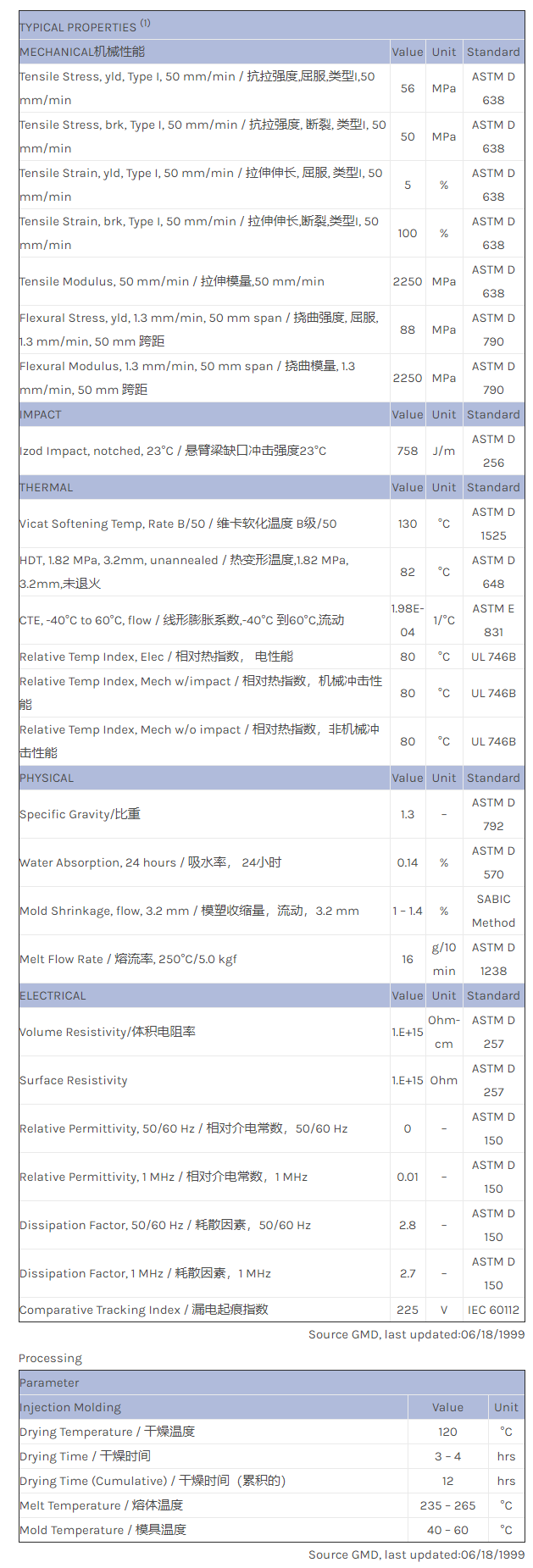Click the ASTM E 831 standard cell
Viewport: 533px width, 1568px height.
point(493,620)
